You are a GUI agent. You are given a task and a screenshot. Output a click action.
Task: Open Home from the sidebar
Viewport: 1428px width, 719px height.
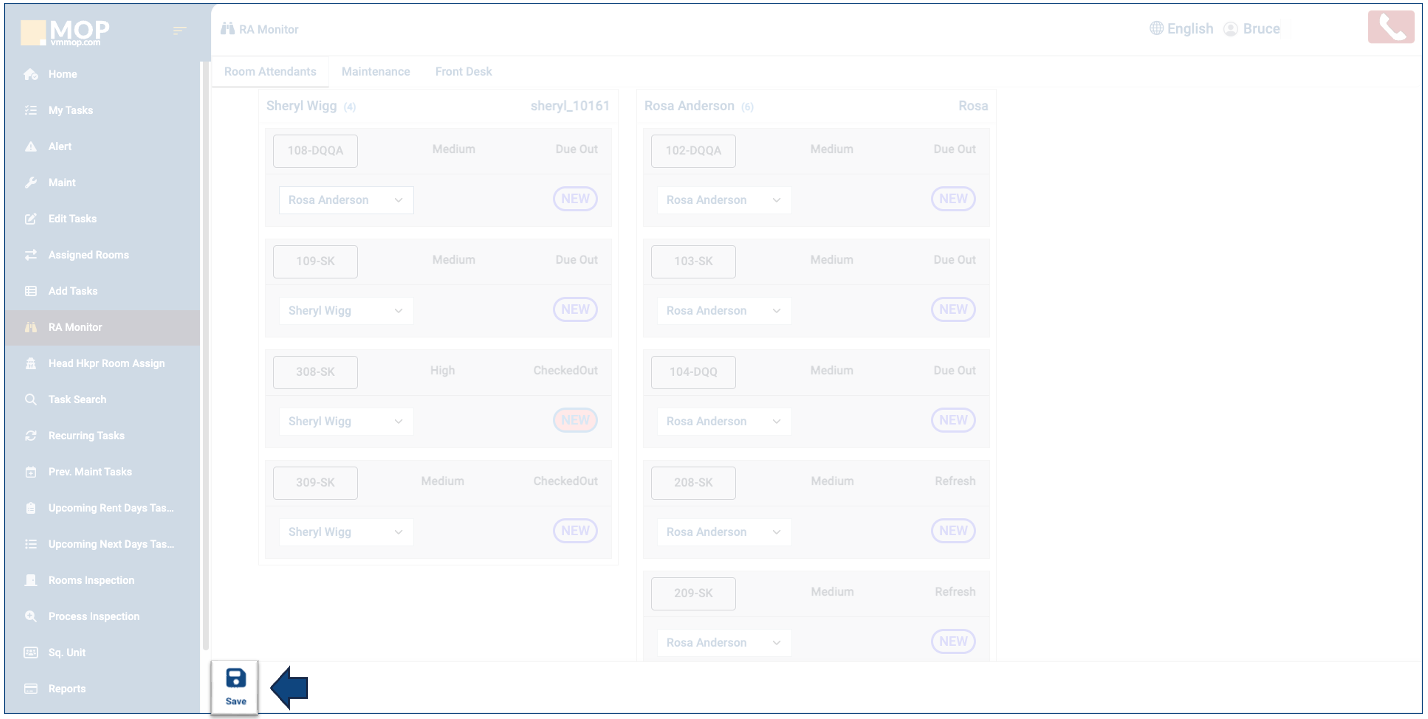(x=62, y=75)
